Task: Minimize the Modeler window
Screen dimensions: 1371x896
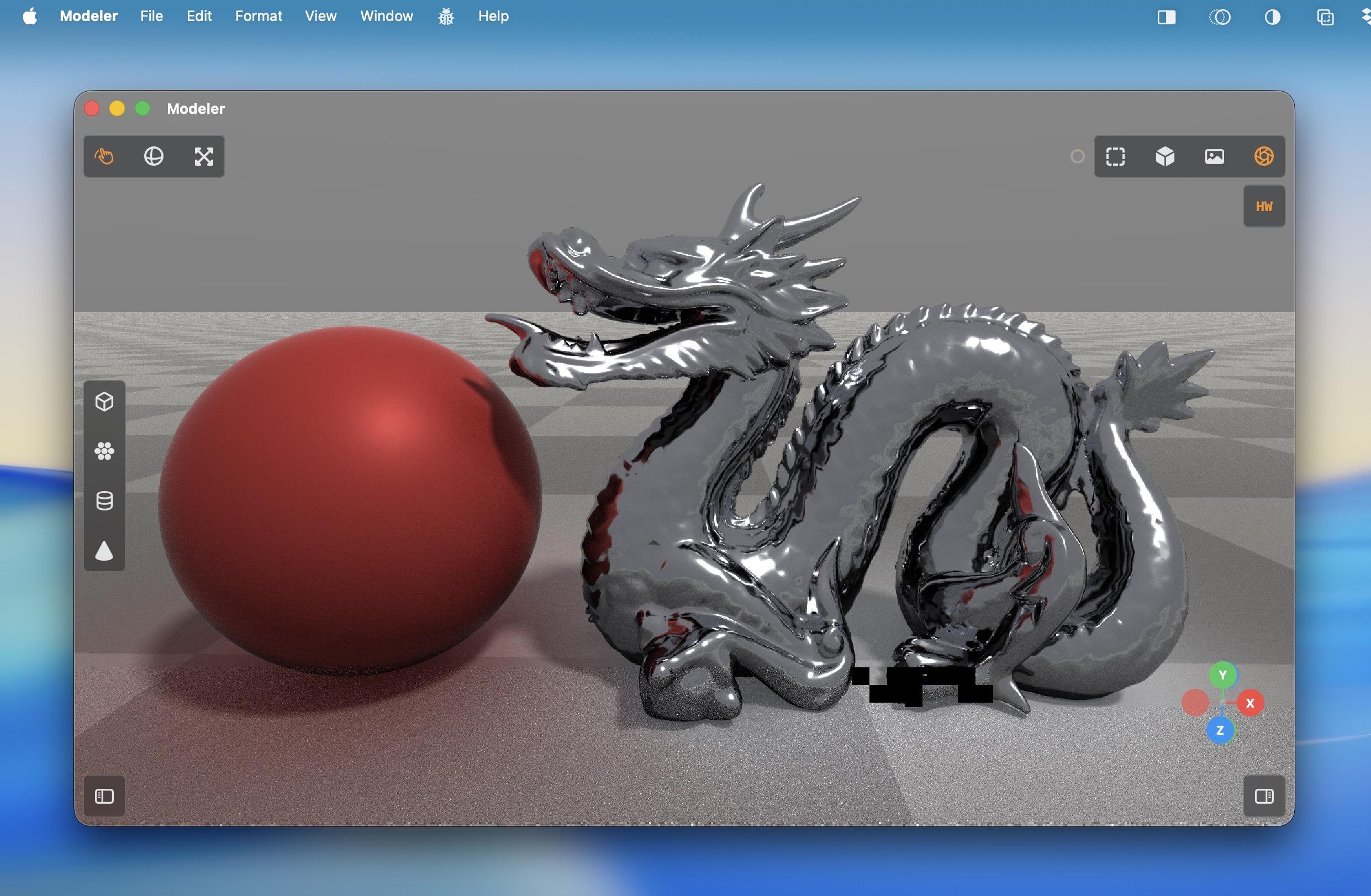Action: [117, 108]
